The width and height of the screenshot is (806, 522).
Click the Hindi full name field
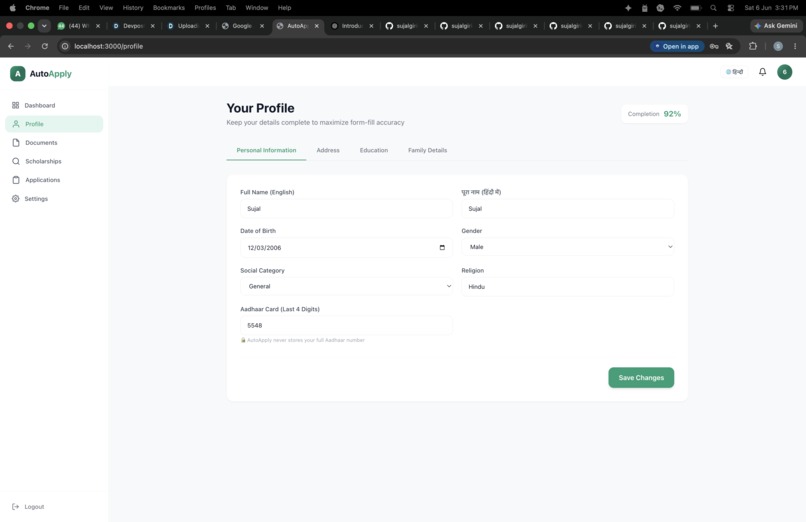coord(567,209)
